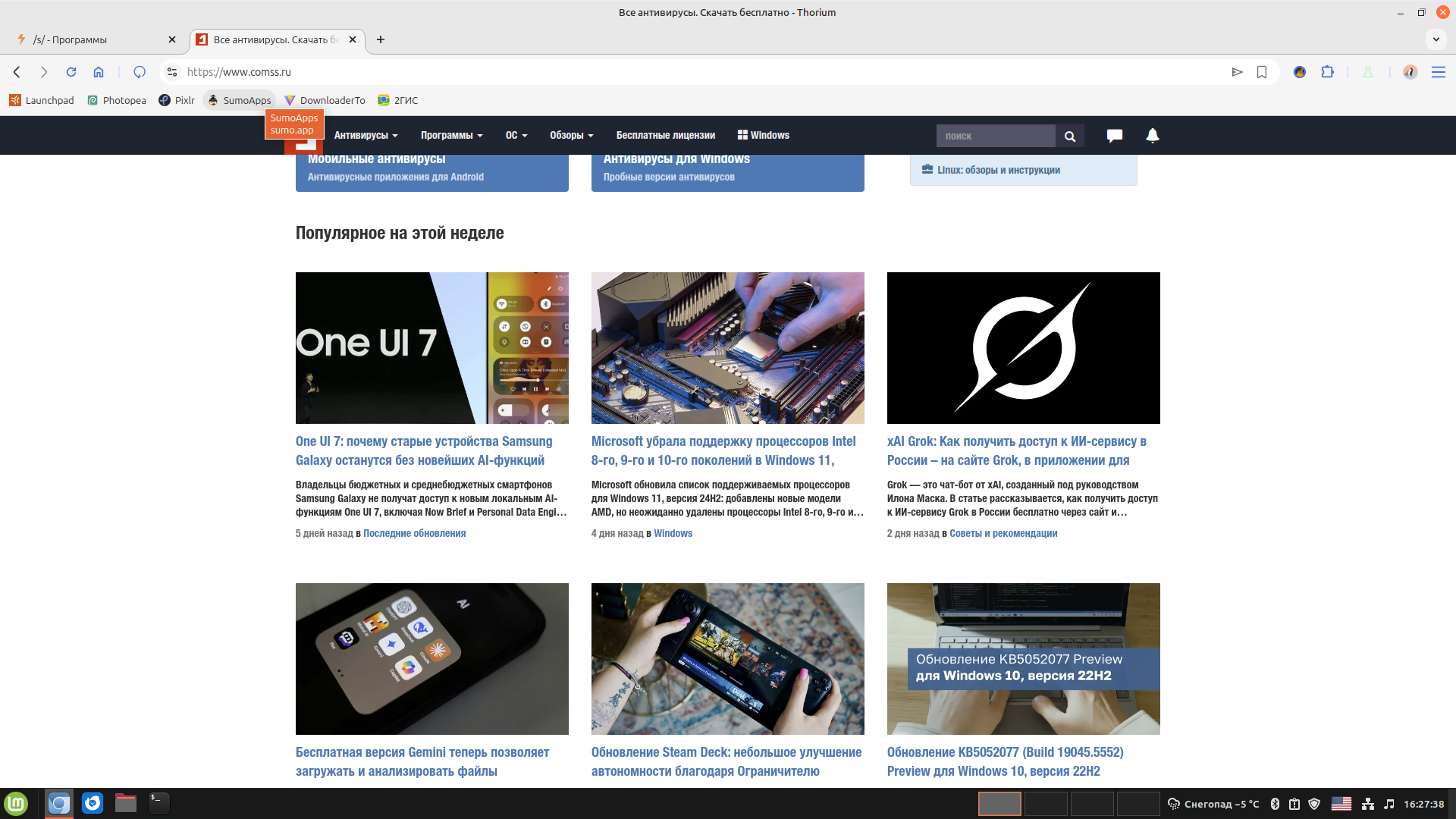Open the file manager folder in taskbar
This screenshot has width=1456, height=819.
(125, 803)
